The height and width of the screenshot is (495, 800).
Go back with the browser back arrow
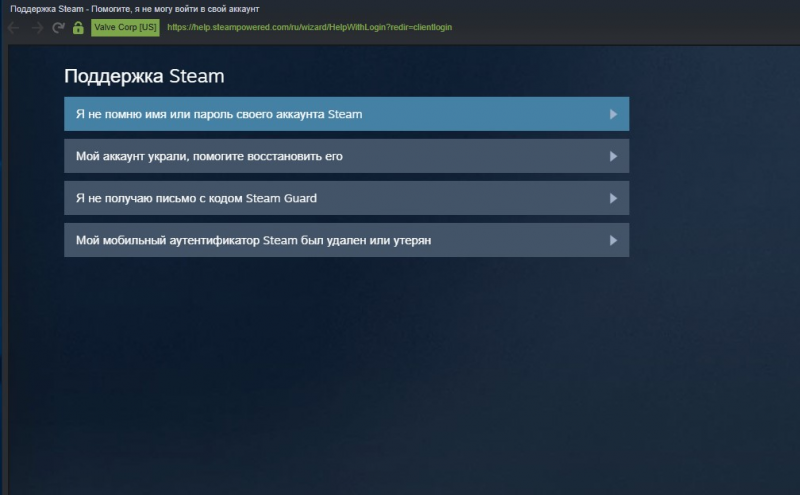[14, 28]
